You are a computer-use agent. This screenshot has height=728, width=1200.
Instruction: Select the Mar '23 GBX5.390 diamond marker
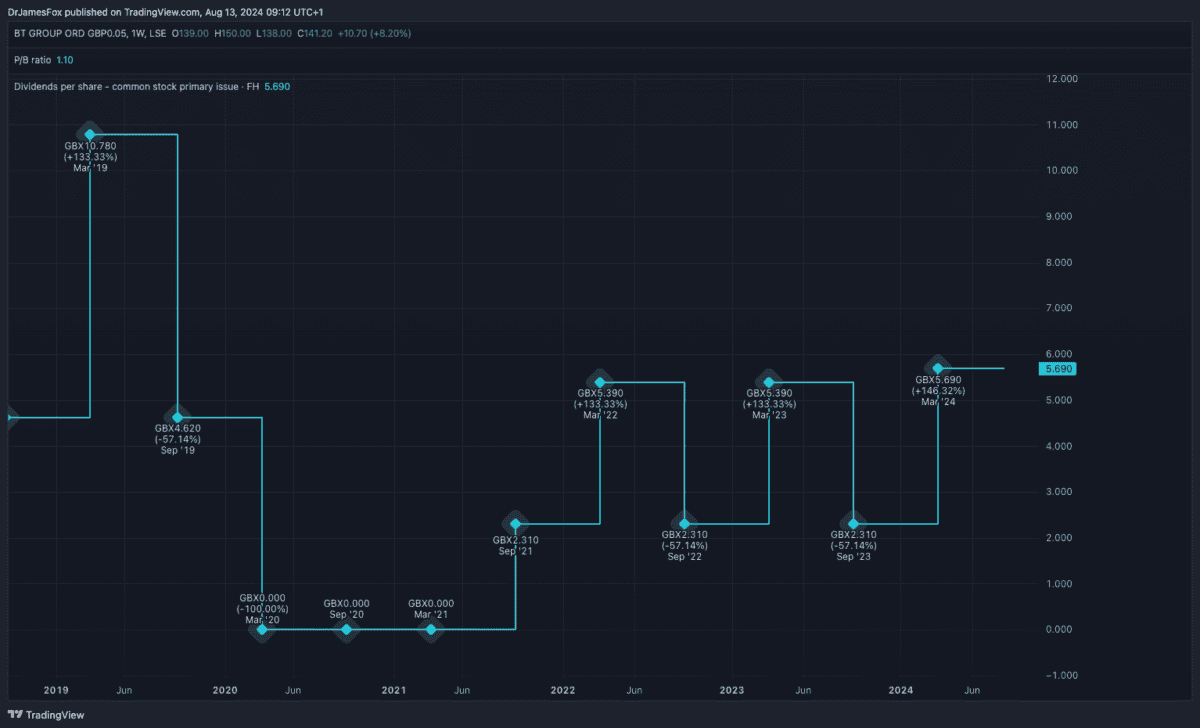(x=769, y=382)
